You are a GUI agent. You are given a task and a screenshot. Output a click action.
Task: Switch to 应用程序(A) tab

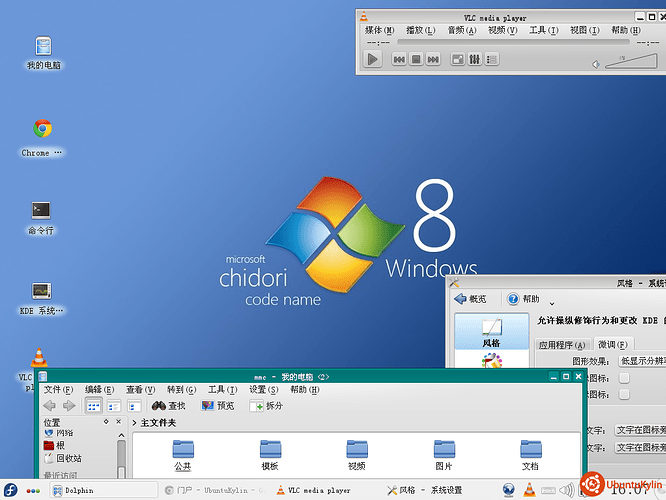[562, 345]
